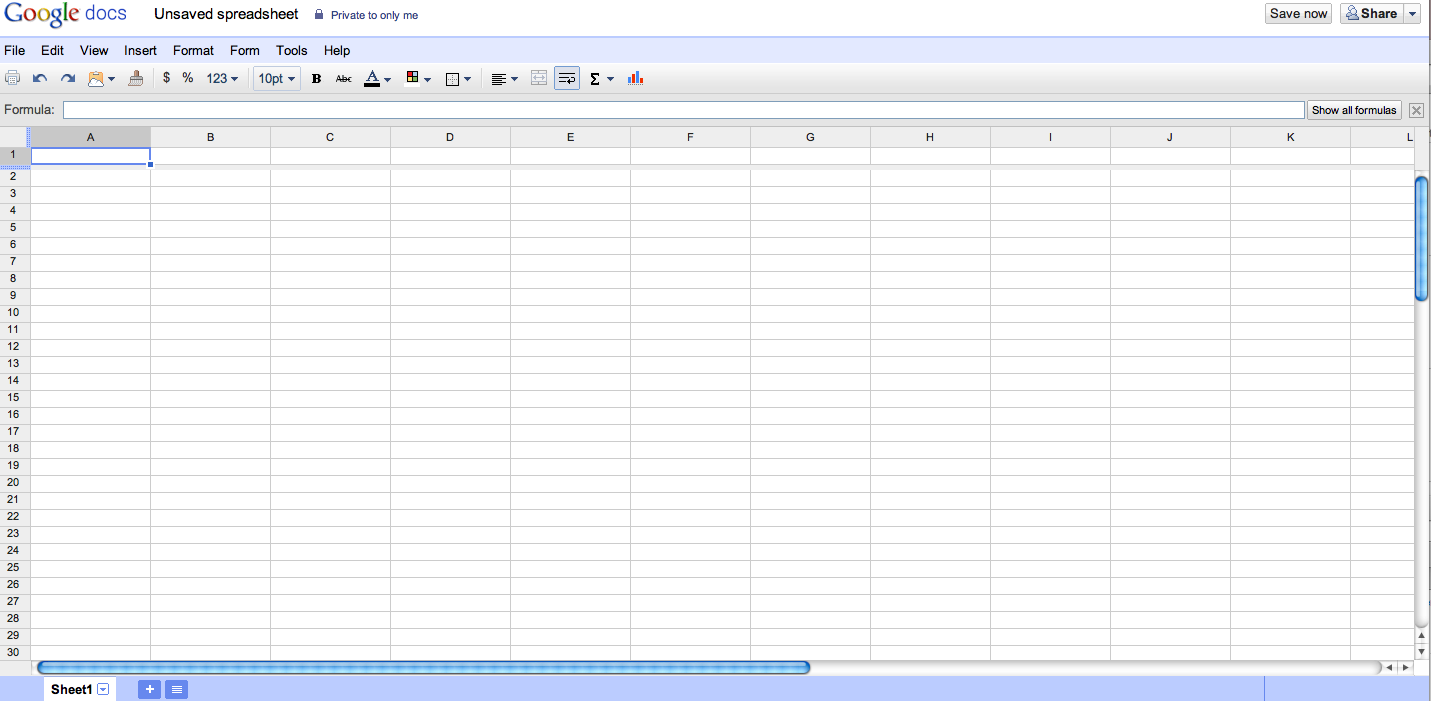
Task: Open the insert chart tool
Action: (x=635, y=78)
